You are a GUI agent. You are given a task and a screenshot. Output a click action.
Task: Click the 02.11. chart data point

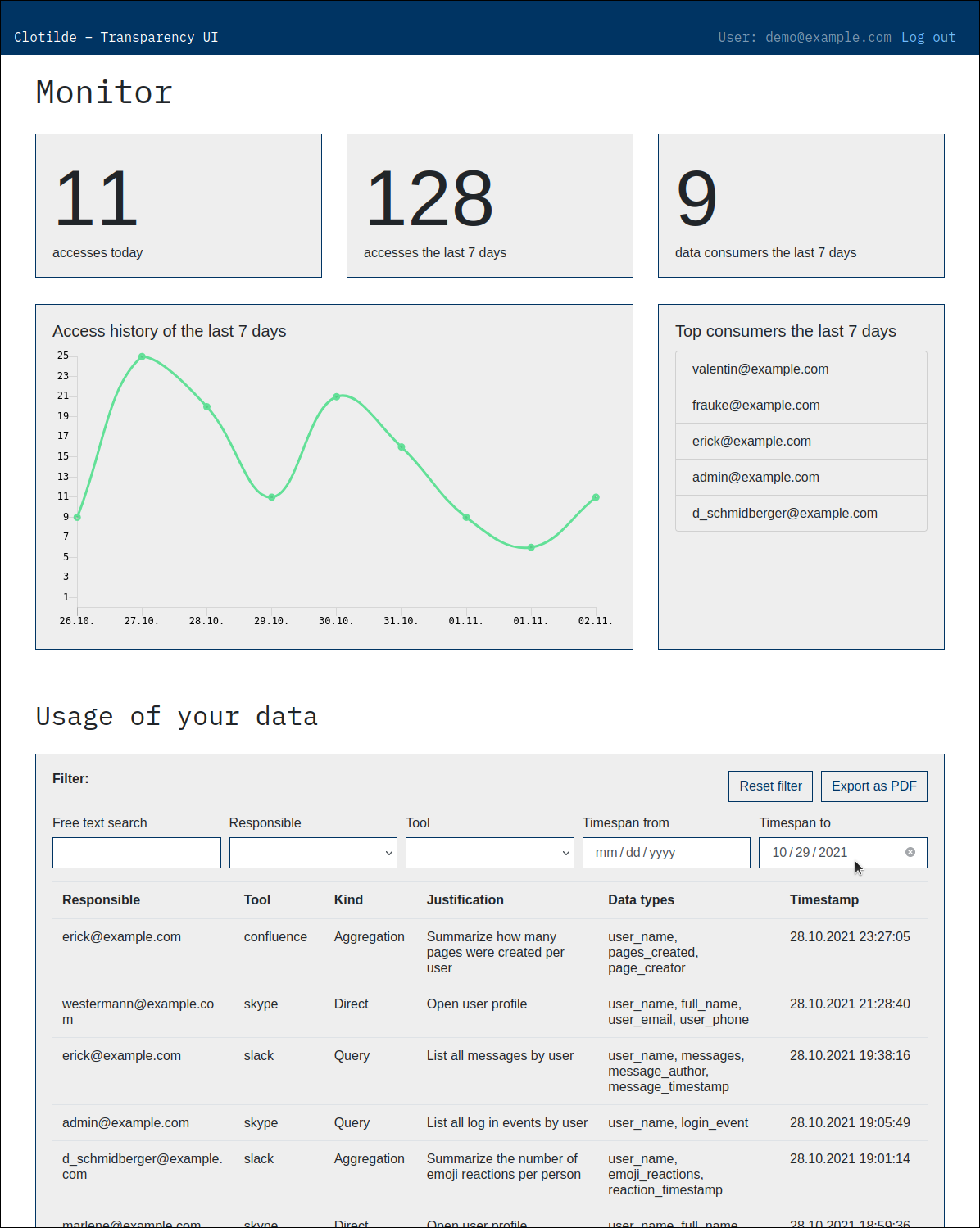tap(596, 497)
